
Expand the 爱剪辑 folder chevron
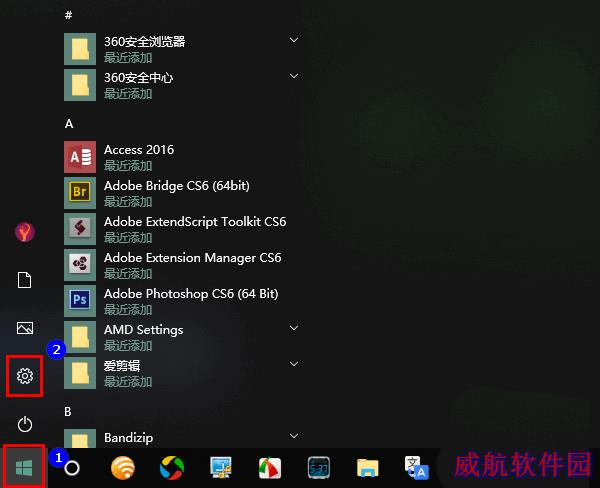click(294, 364)
